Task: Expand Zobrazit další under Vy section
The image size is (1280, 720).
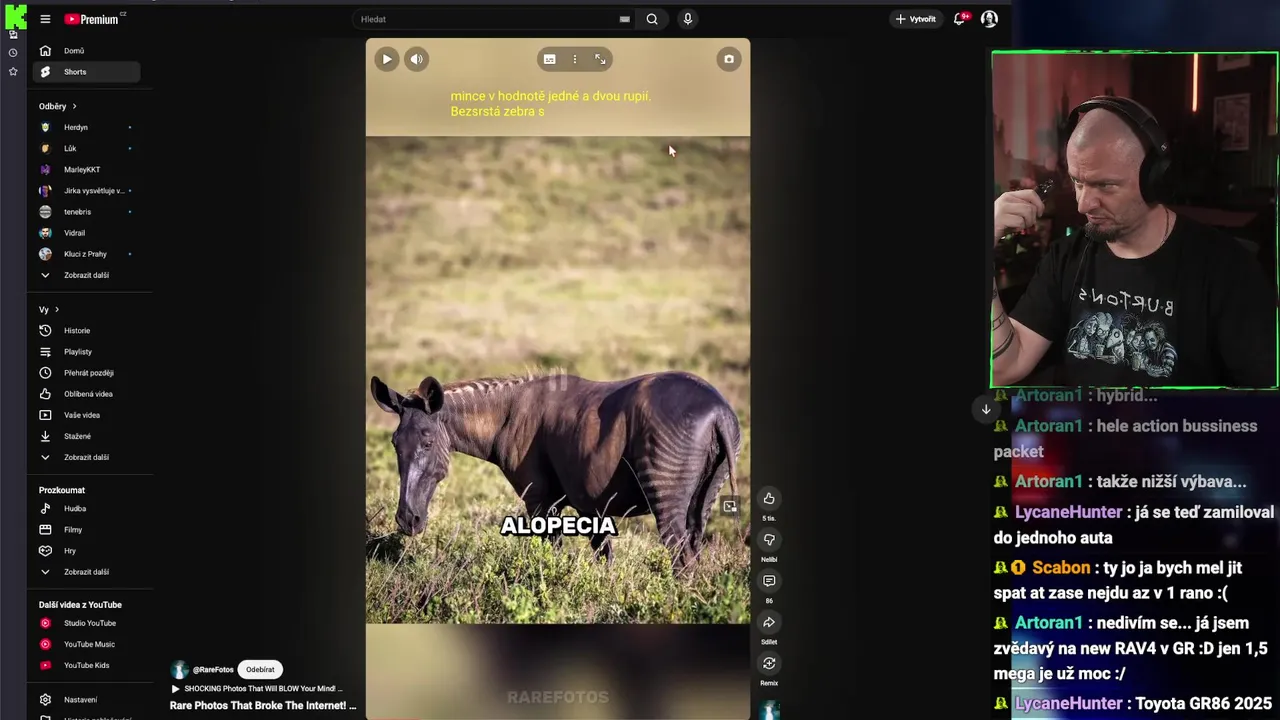Action: pyautogui.click(x=86, y=457)
